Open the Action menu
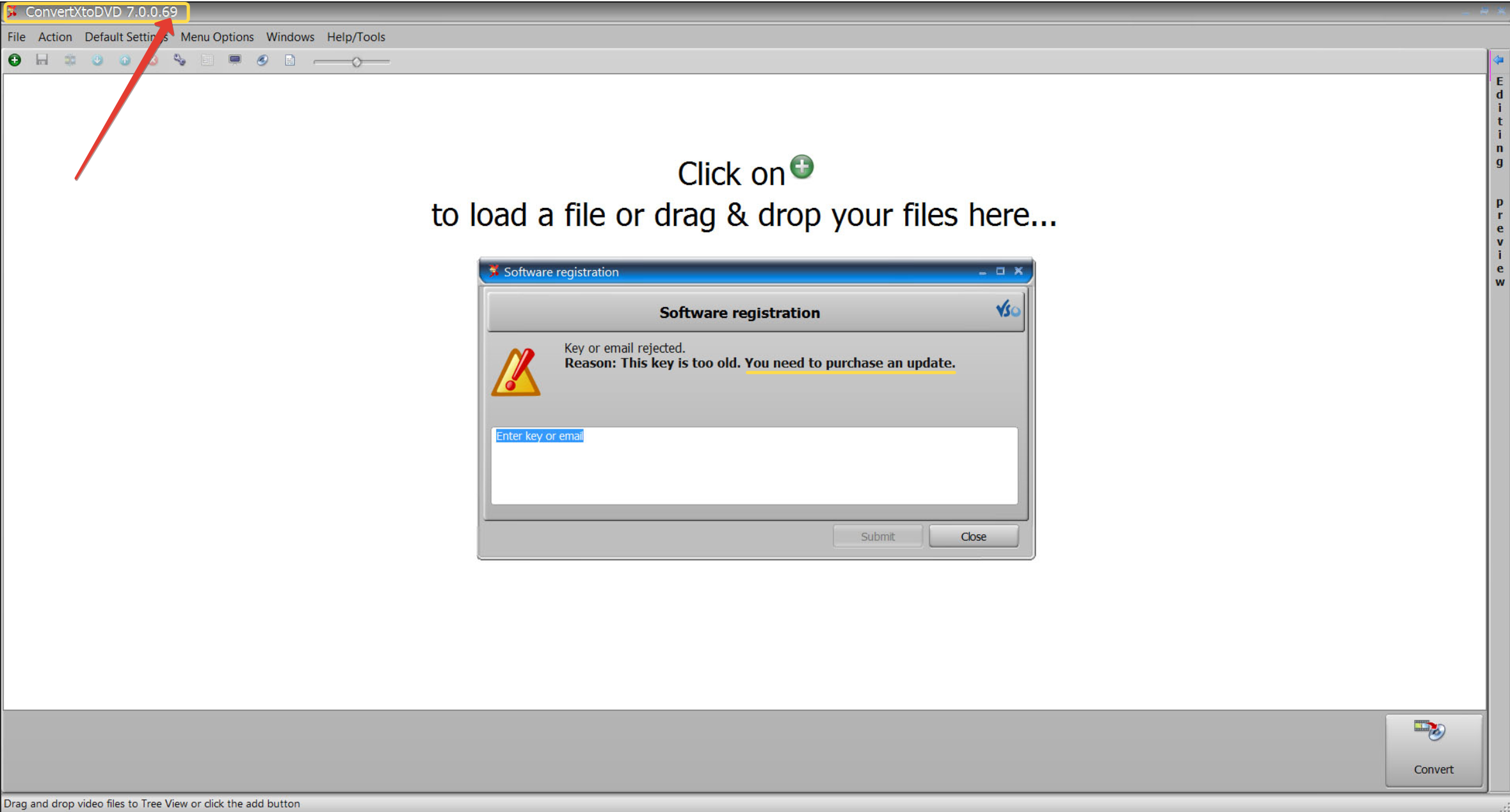The image size is (1510, 812). pos(55,37)
